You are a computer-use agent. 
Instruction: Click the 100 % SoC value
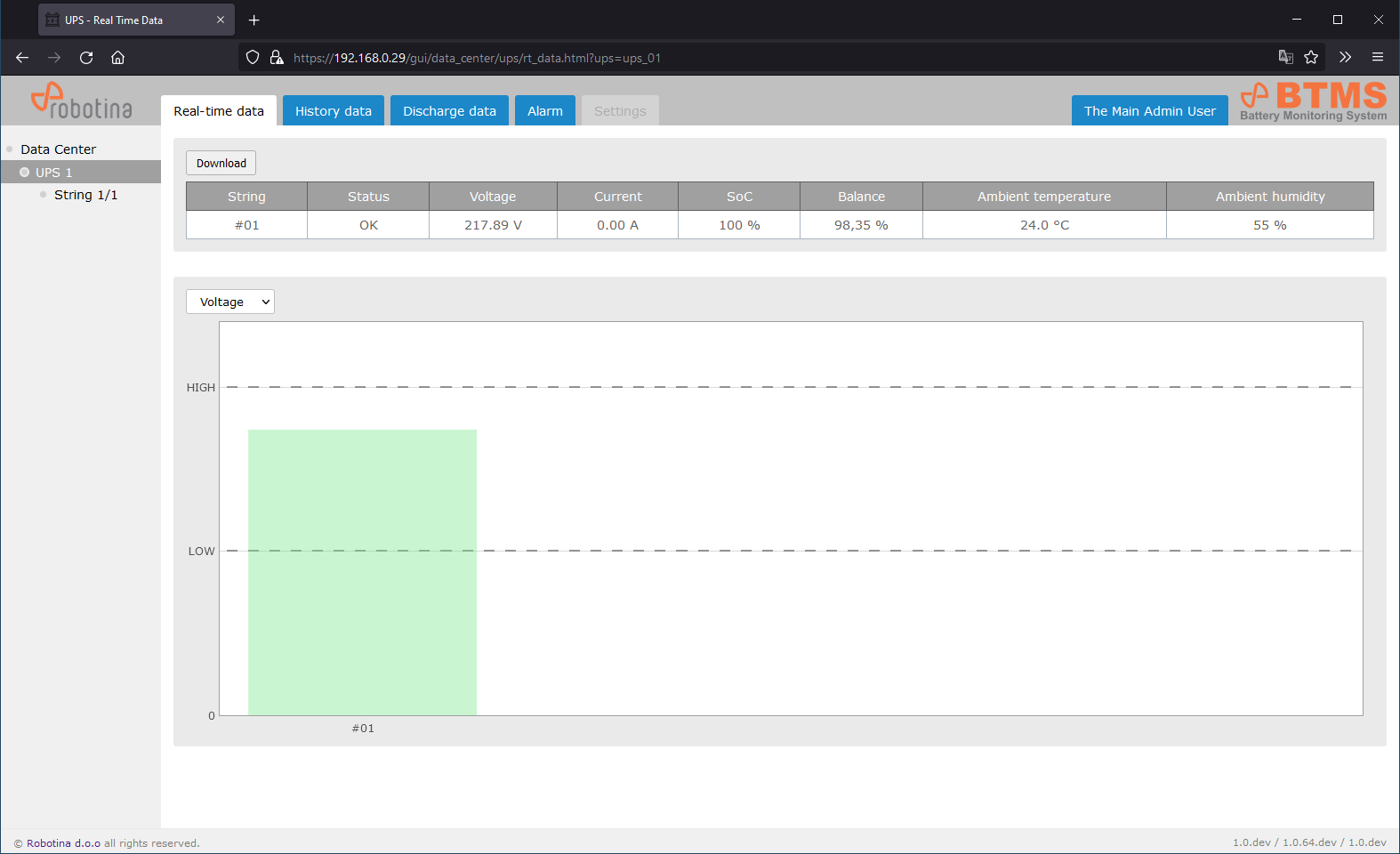click(739, 225)
